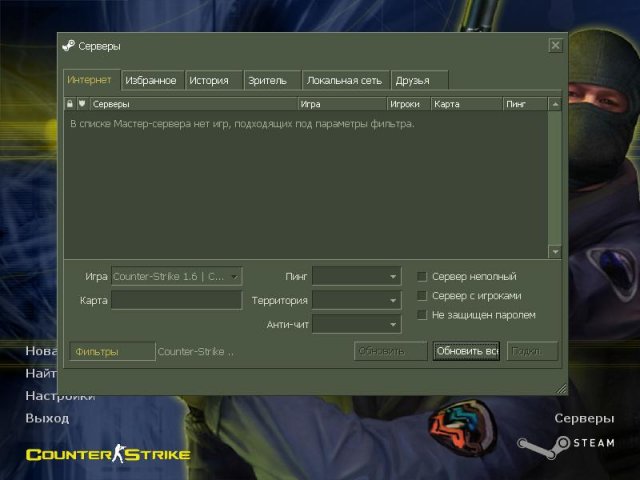Viewport: 640px width, 480px height.
Task: Expand the Анти-чит filter dropdown
Action: [x=356, y=324]
